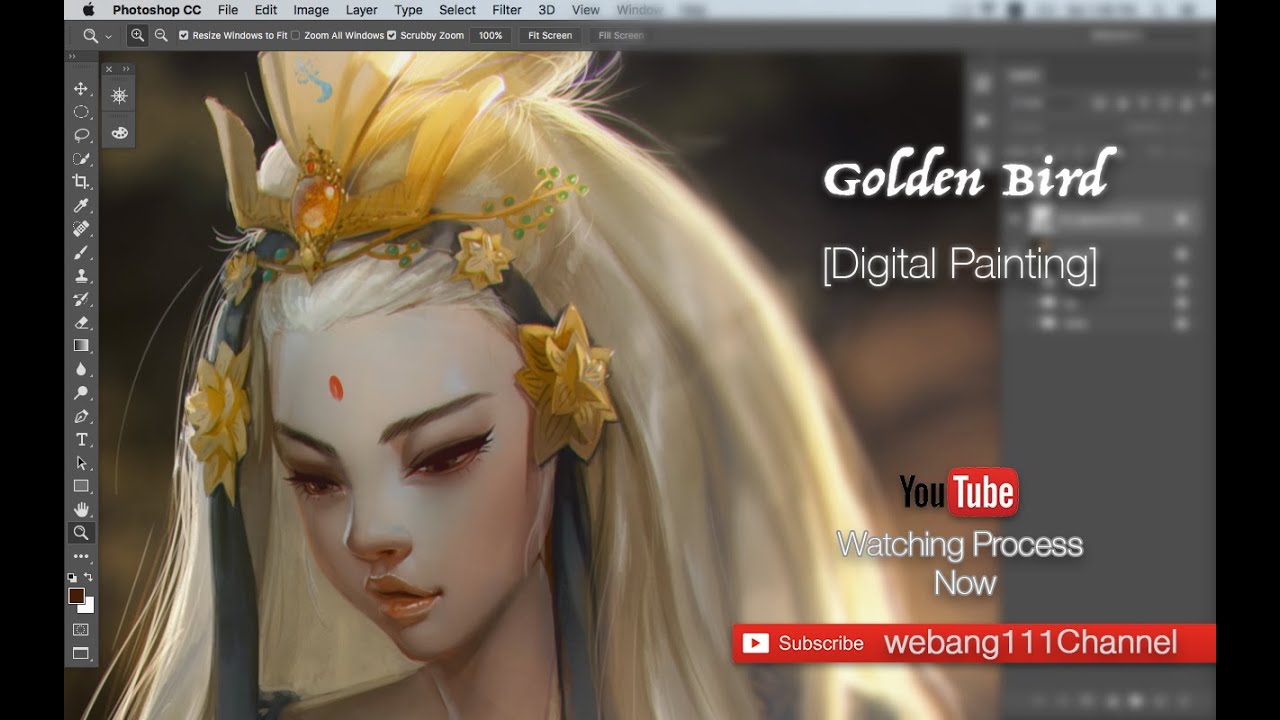Select the Hand tool
This screenshot has height=720, width=1280.
(x=81, y=509)
